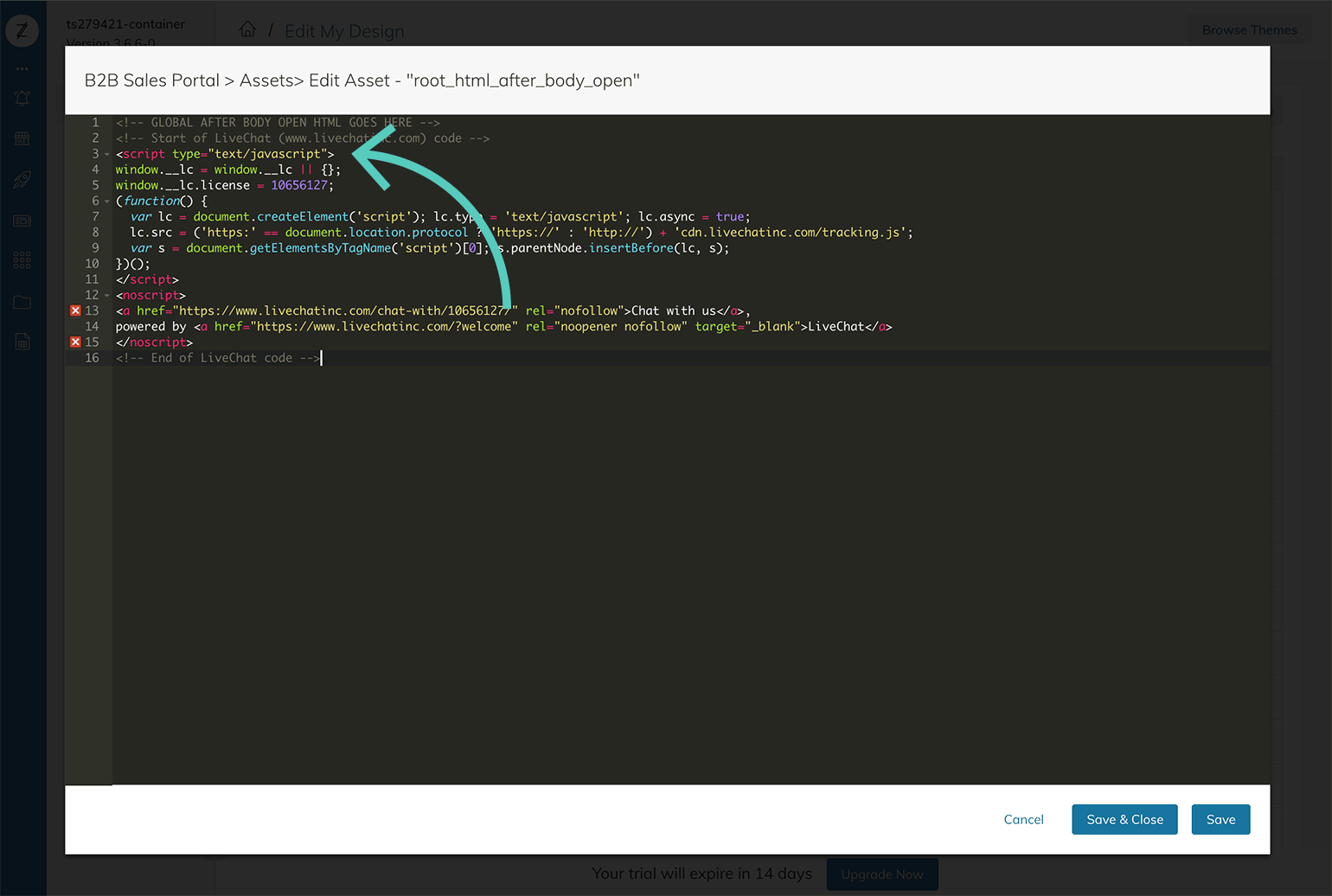Click the Save & Close button
The height and width of the screenshot is (896, 1332).
click(1124, 819)
